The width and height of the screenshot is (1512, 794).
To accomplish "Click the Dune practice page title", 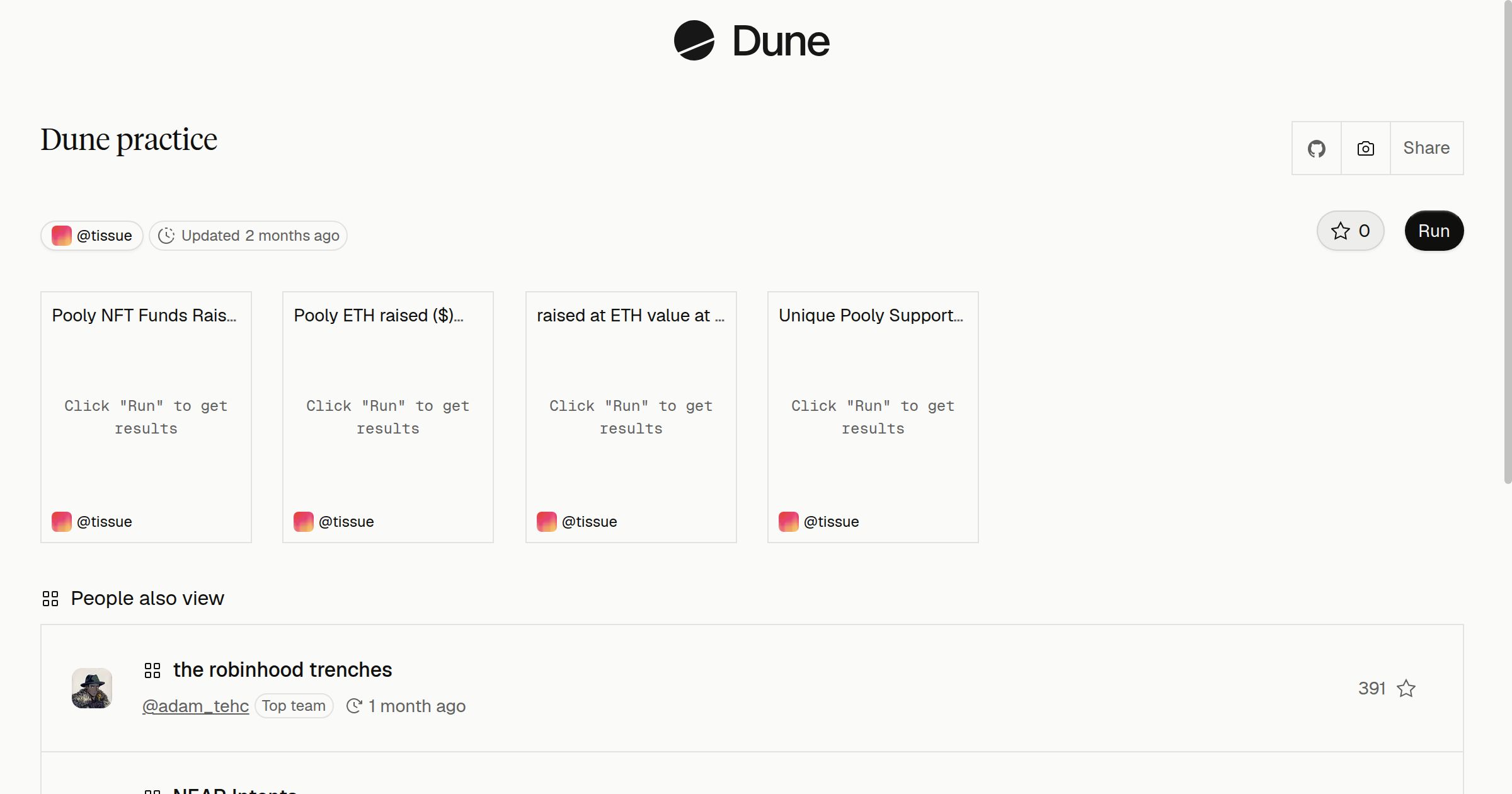I will [x=129, y=140].
